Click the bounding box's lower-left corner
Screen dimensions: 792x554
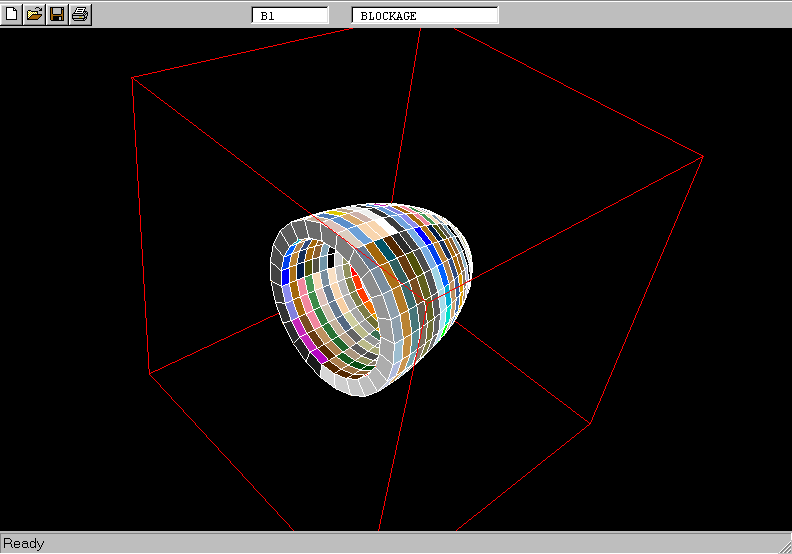tap(149, 373)
